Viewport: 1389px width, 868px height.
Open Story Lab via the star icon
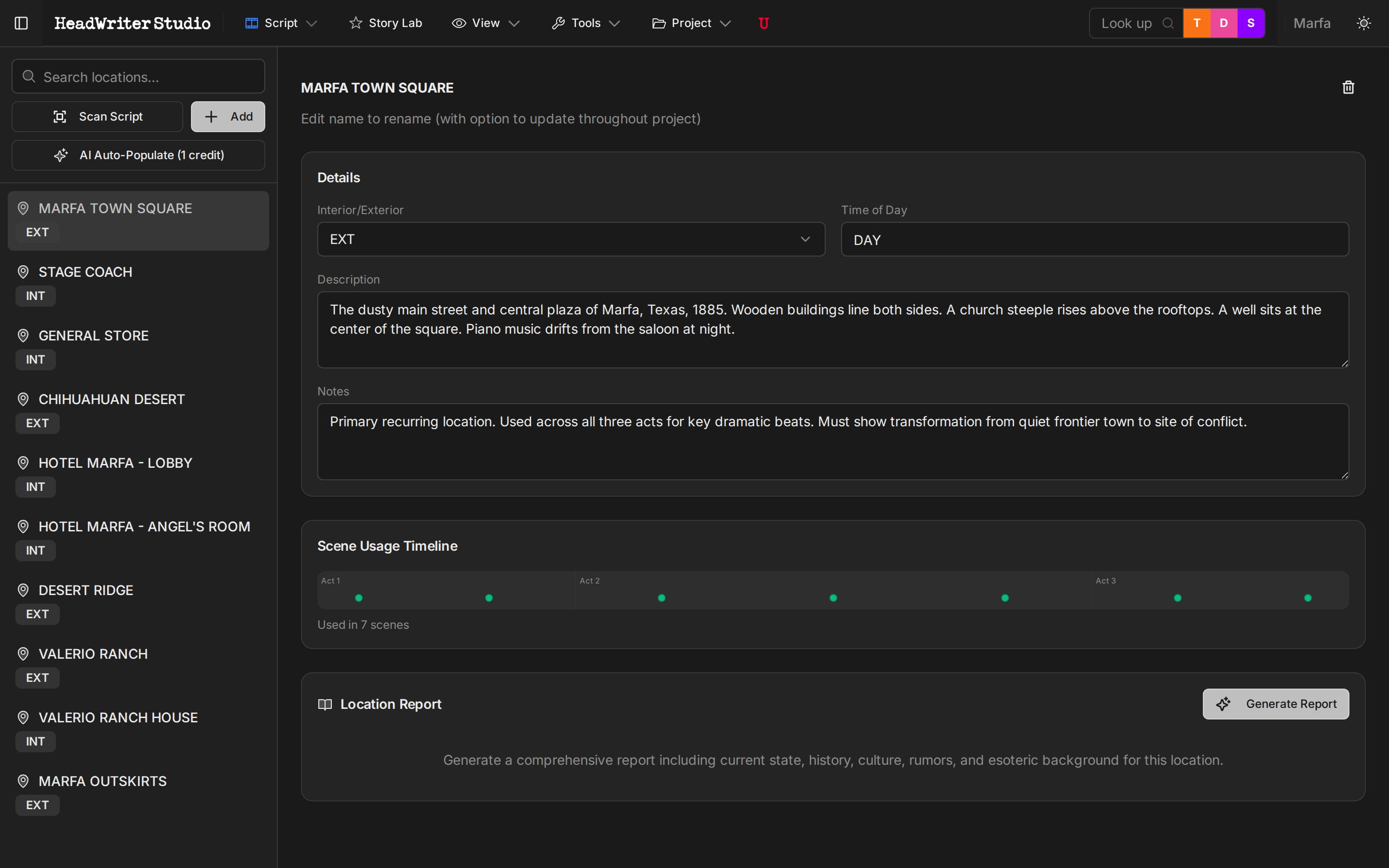point(355,23)
